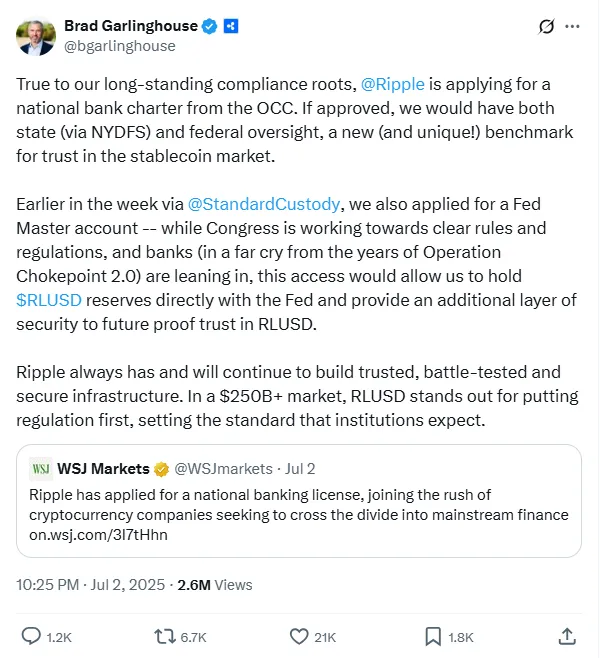Click Brad Garlinghouse's blue verified badge
Screen dimensions: 600x658
210,26
